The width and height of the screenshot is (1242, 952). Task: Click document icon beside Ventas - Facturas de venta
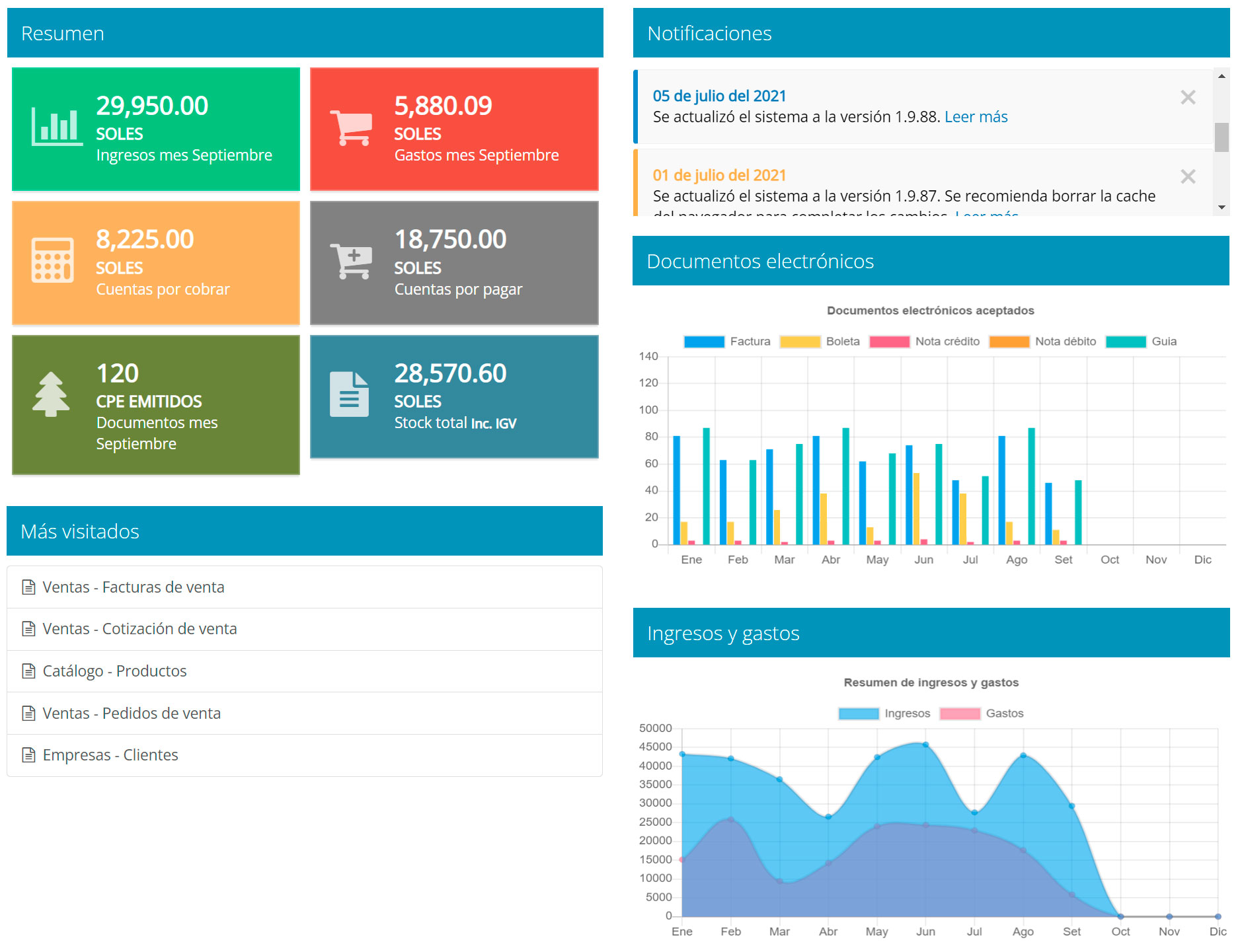pos(28,587)
